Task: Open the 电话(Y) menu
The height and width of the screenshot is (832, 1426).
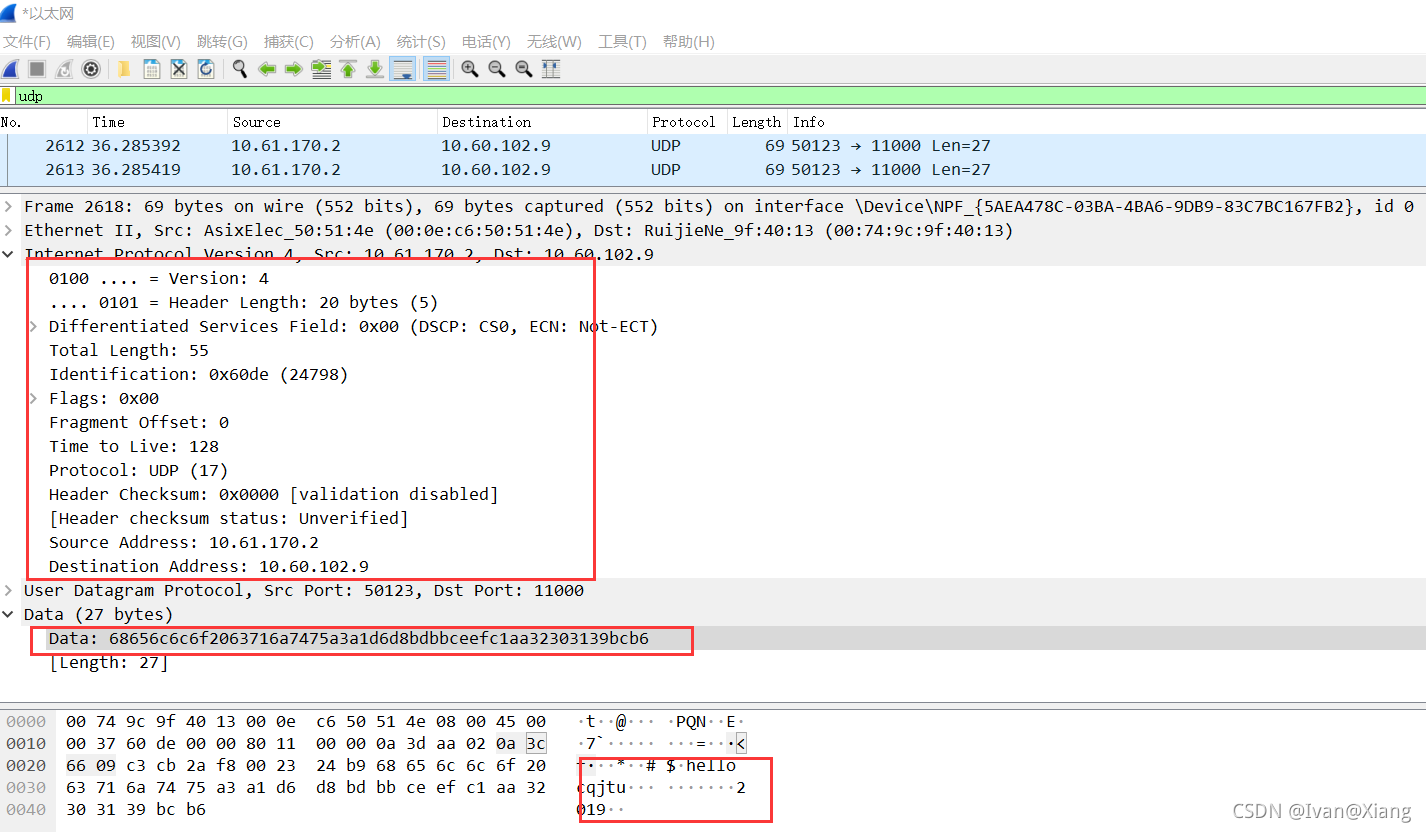Action: click(x=486, y=42)
